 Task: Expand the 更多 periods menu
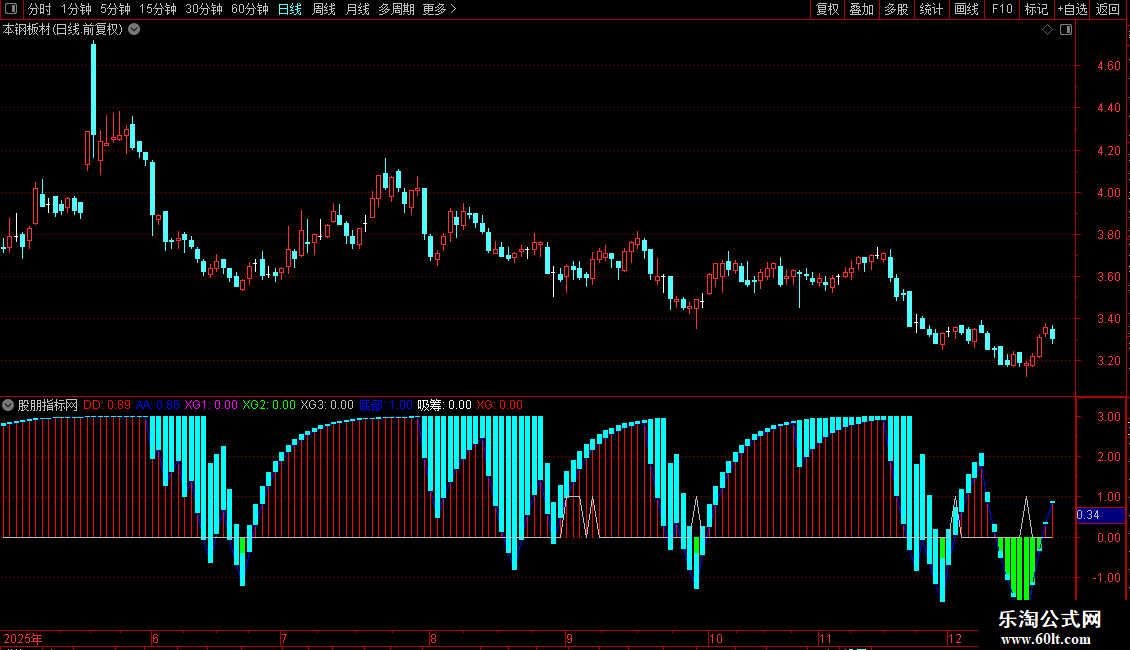click(440, 9)
